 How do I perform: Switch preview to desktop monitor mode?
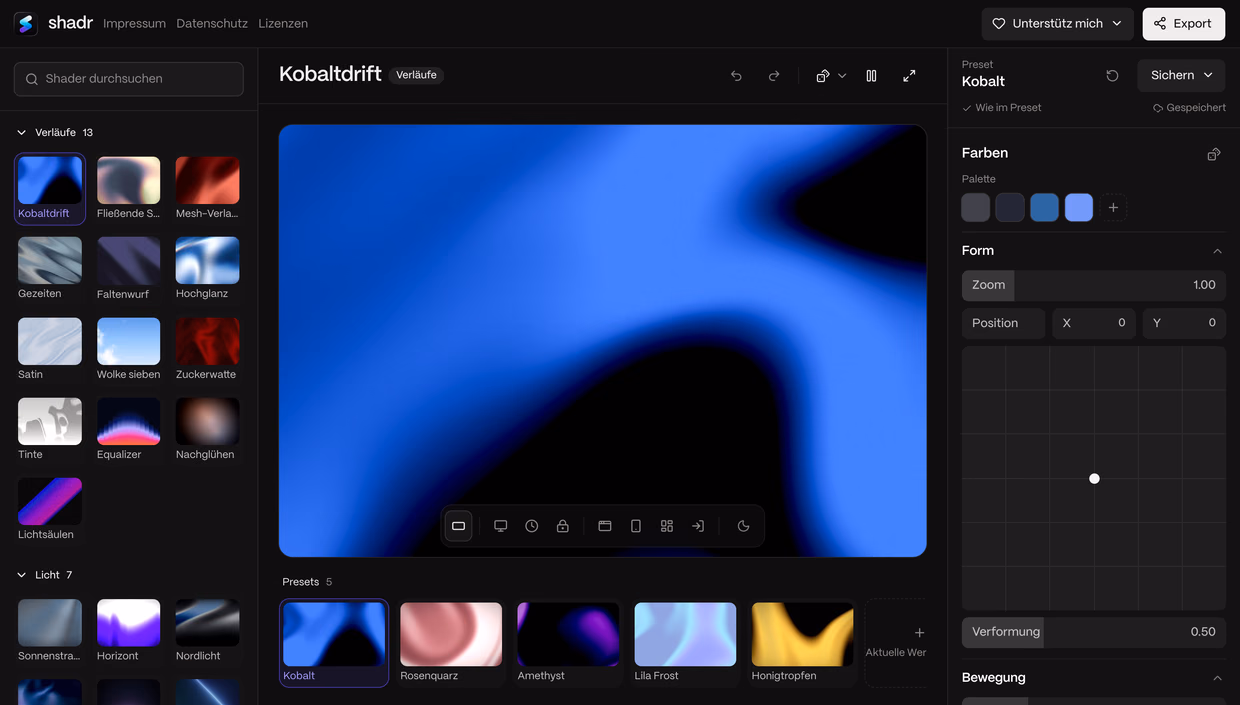pos(501,526)
